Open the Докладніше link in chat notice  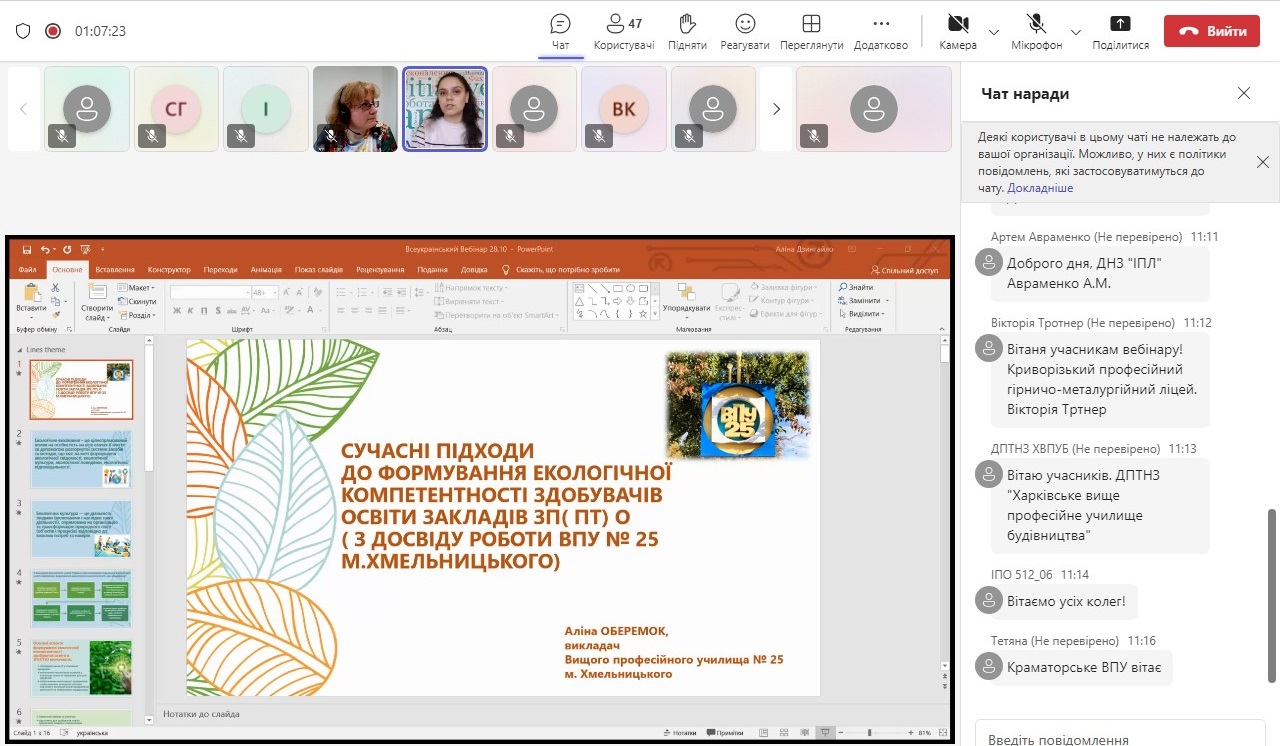[x=1040, y=188]
